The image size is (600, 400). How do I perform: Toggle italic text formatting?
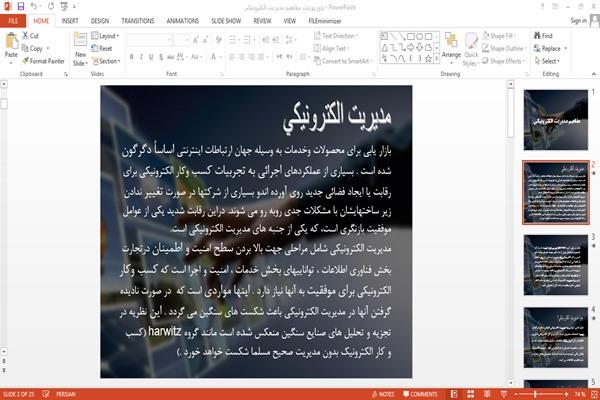(141, 57)
